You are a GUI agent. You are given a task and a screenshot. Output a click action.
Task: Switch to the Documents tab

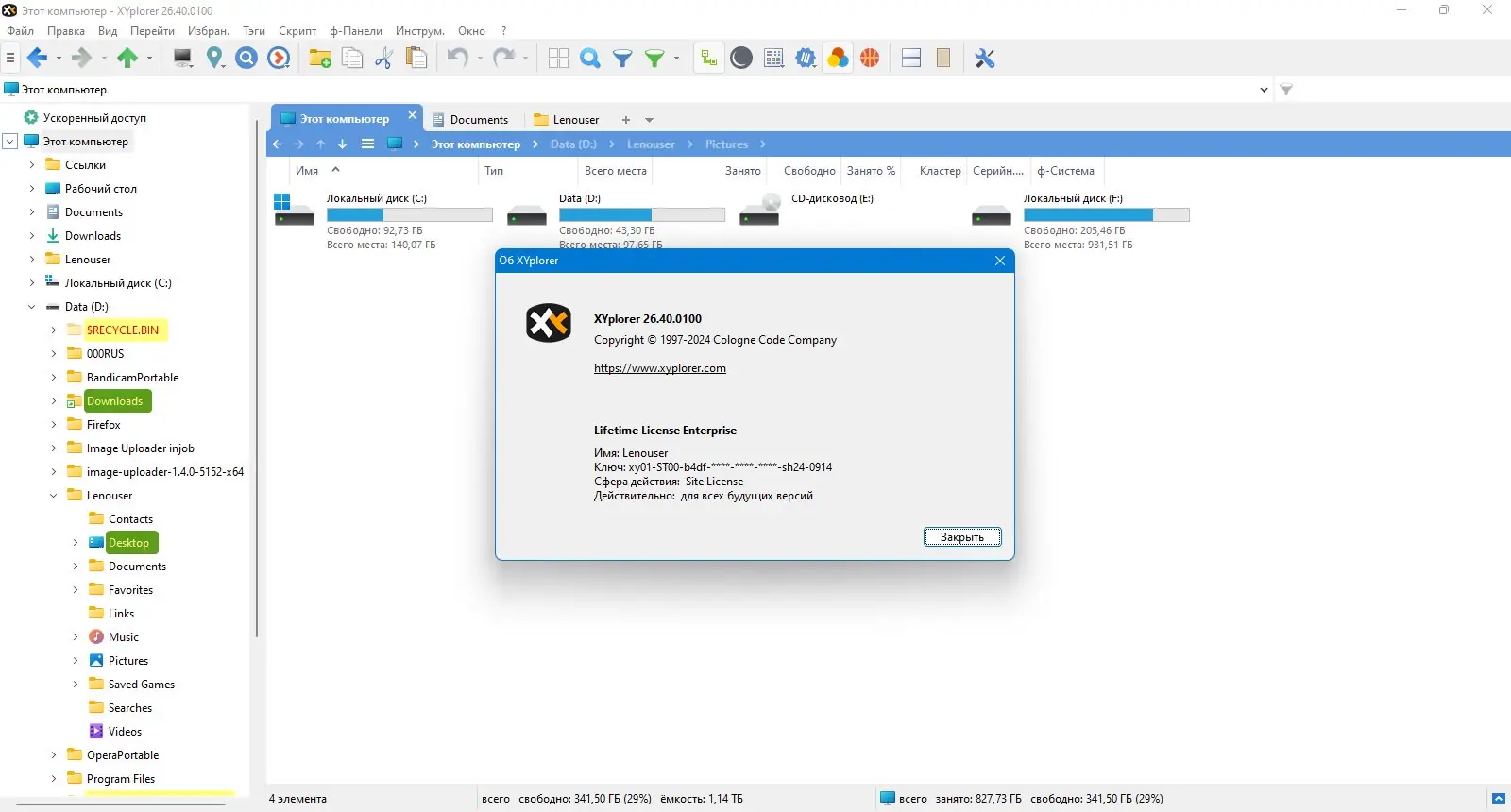(x=470, y=120)
